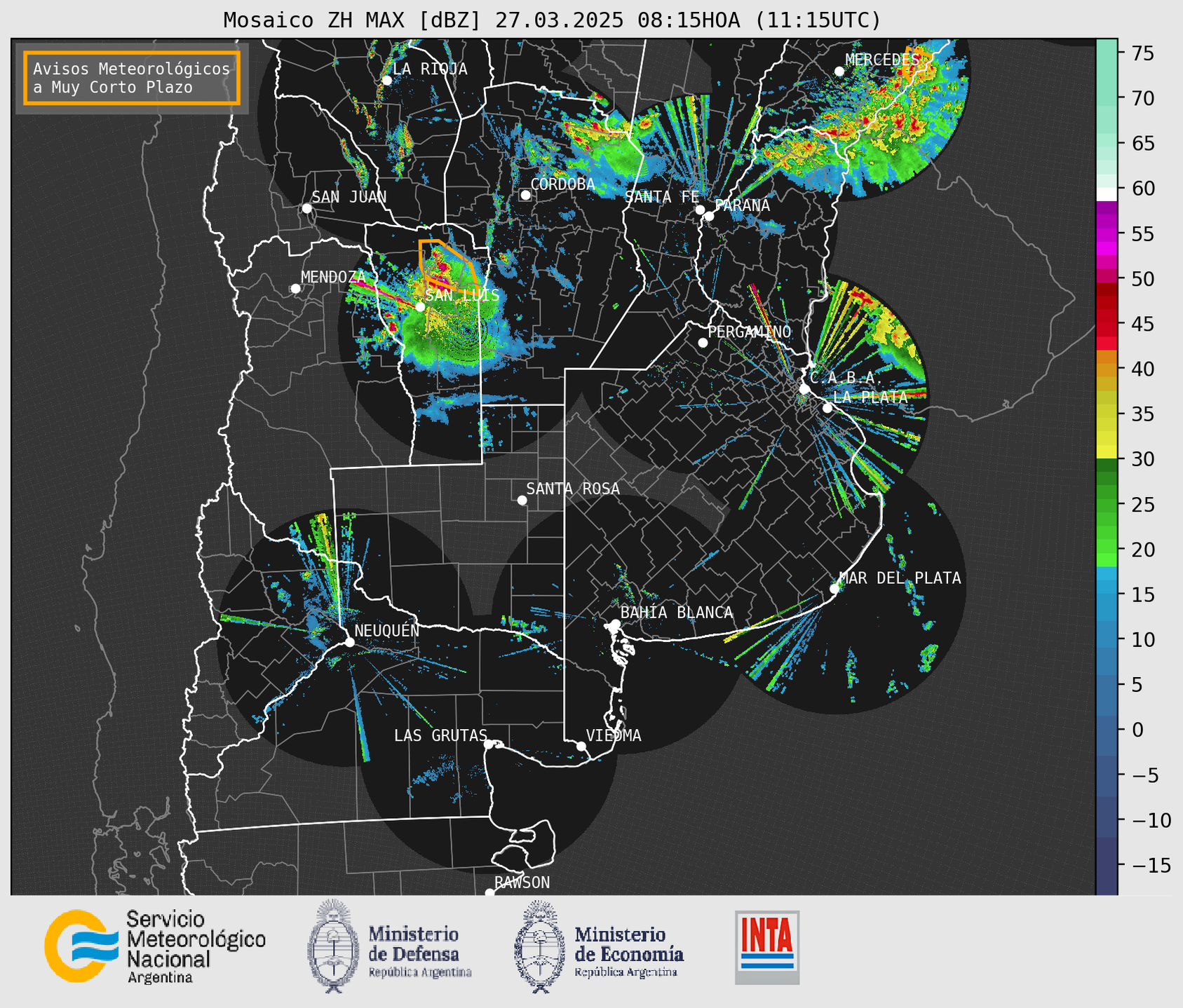The width and height of the screenshot is (1183, 1008).
Task: Click the VIEDMA city label
Action: coord(614,735)
